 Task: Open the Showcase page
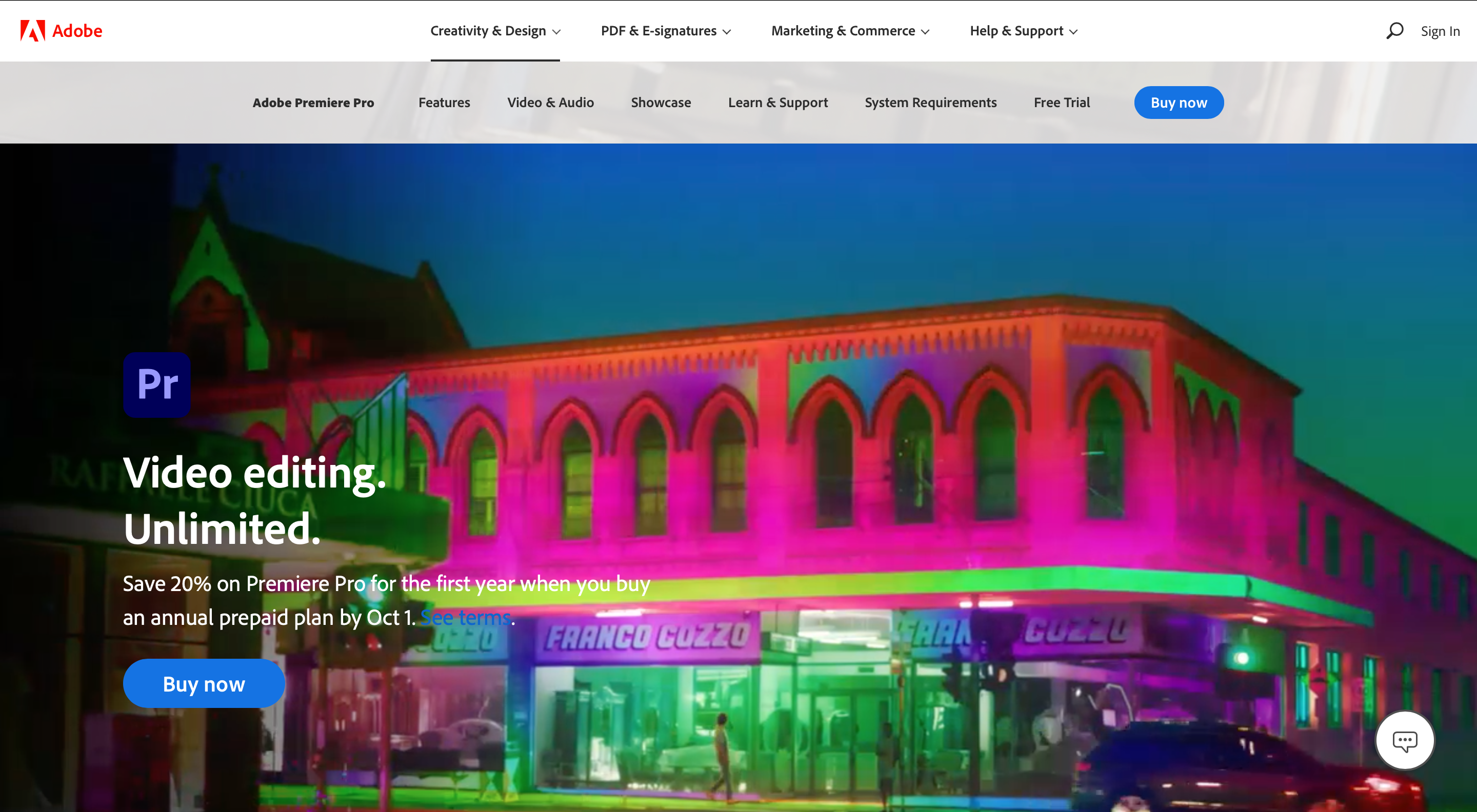[661, 103]
